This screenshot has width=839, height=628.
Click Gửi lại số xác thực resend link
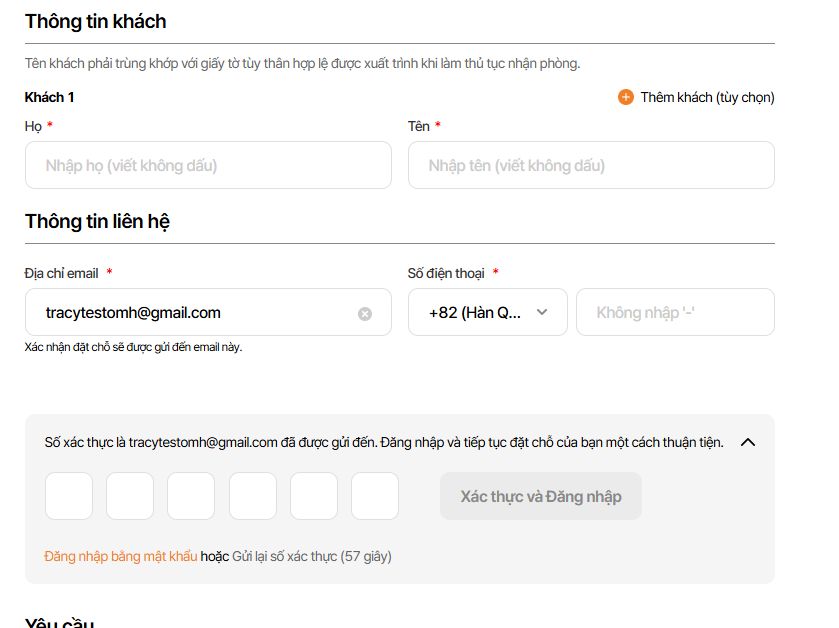pos(284,556)
